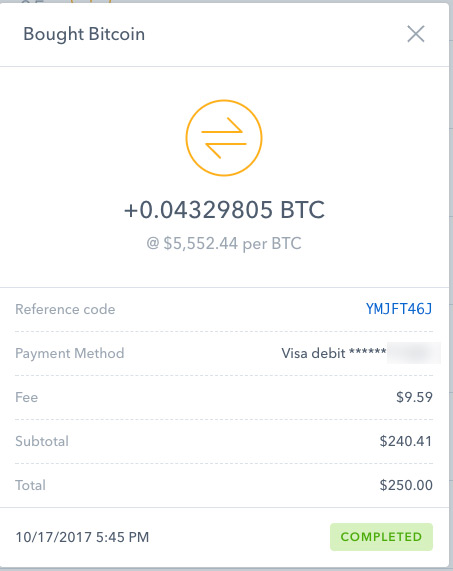
Task: Click the Bought Bitcoin title
Action: [84, 34]
